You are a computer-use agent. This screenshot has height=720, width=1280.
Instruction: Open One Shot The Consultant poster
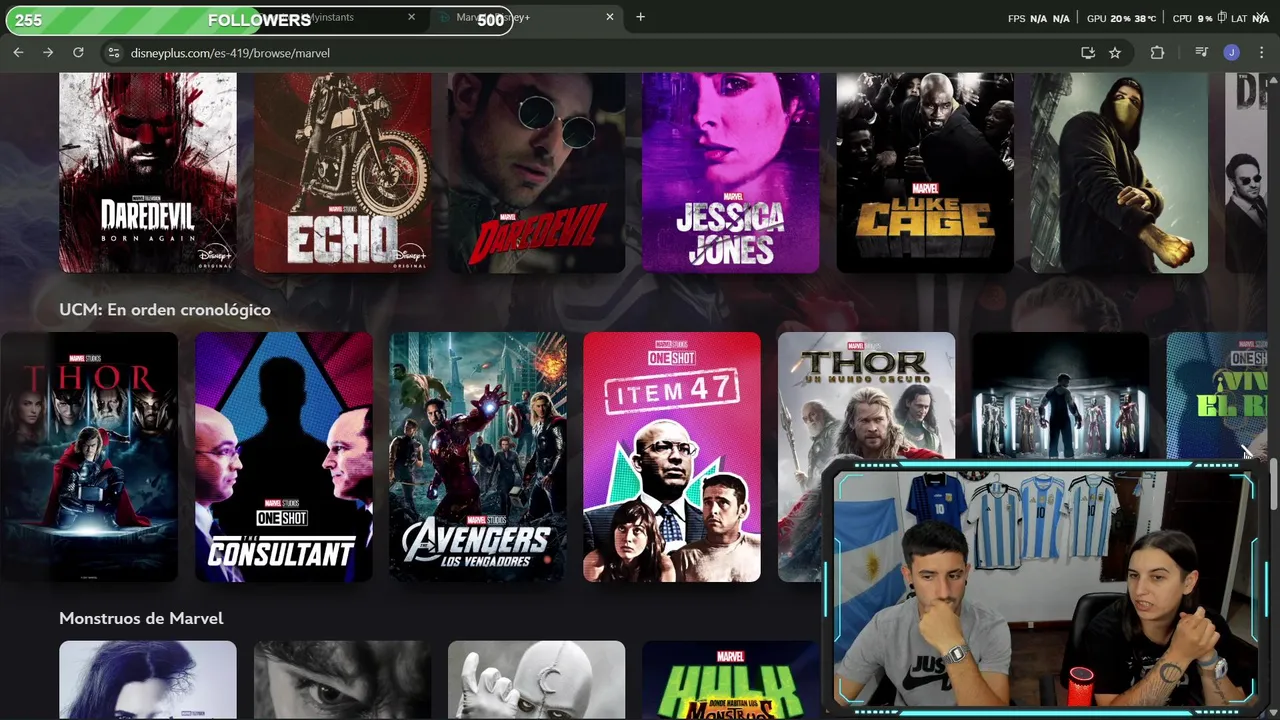[284, 457]
